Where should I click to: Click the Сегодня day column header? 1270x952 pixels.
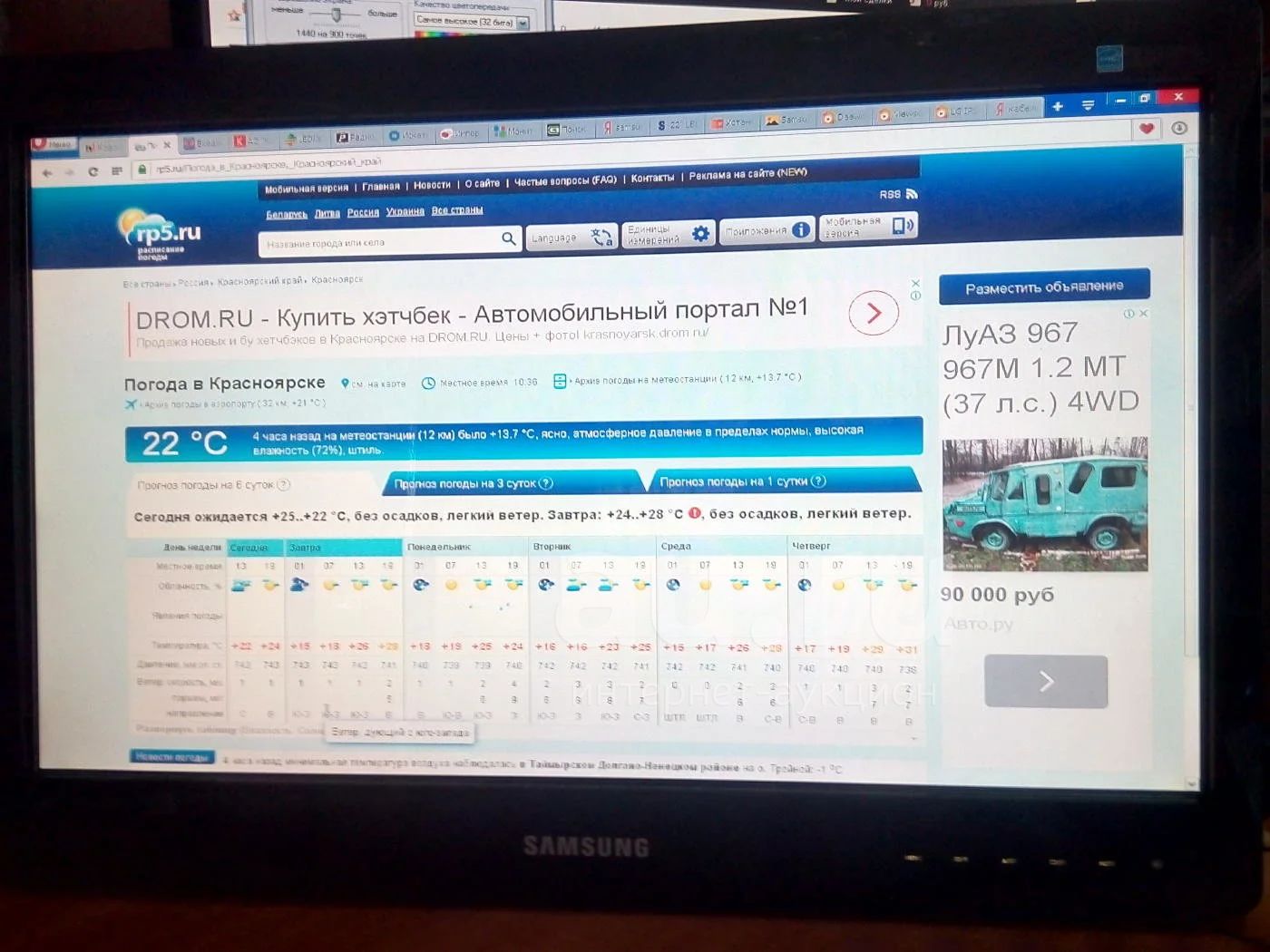tap(256, 548)
